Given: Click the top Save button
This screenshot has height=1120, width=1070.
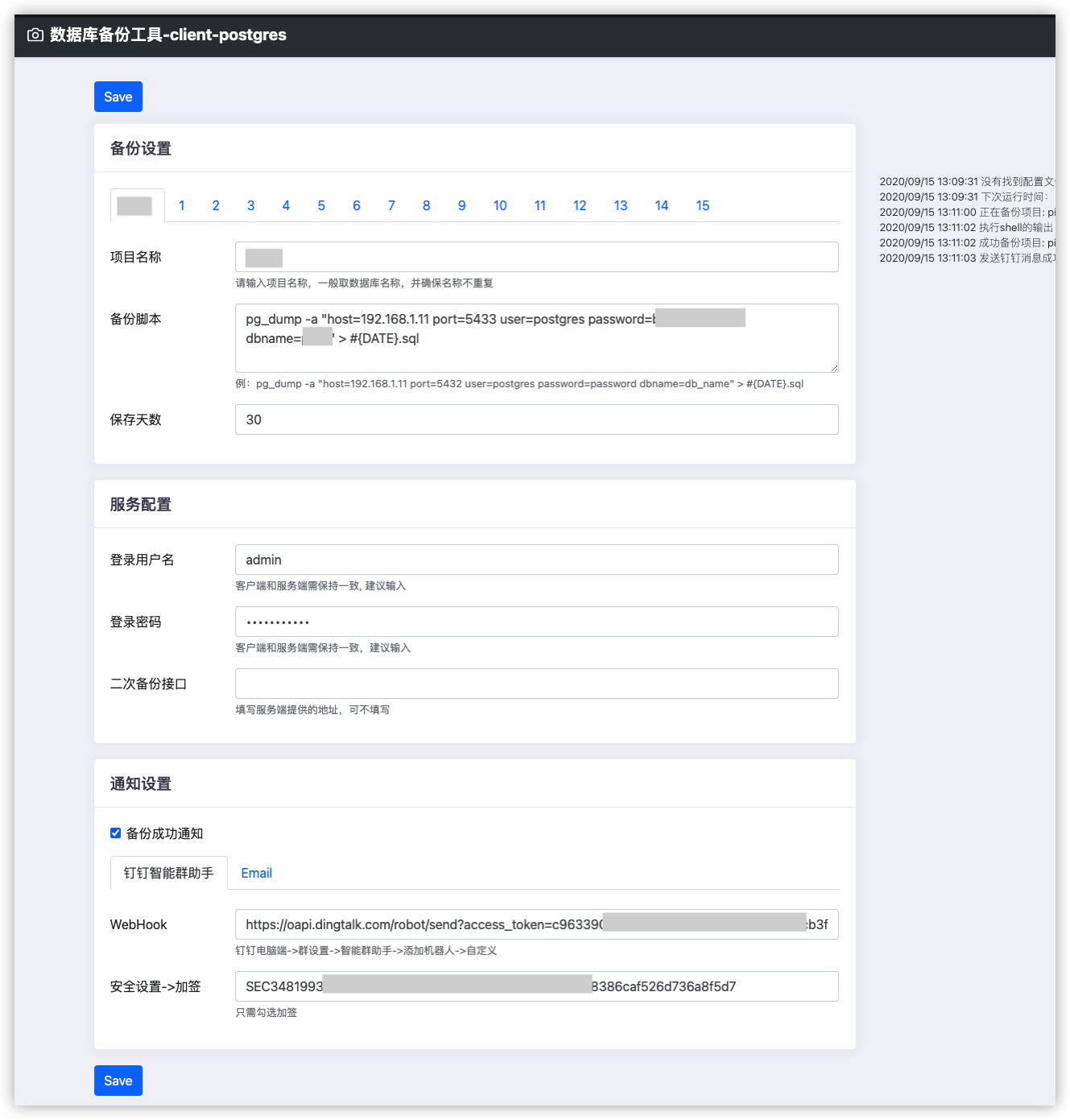Looking at the screenshot, I should pos(118,97).
